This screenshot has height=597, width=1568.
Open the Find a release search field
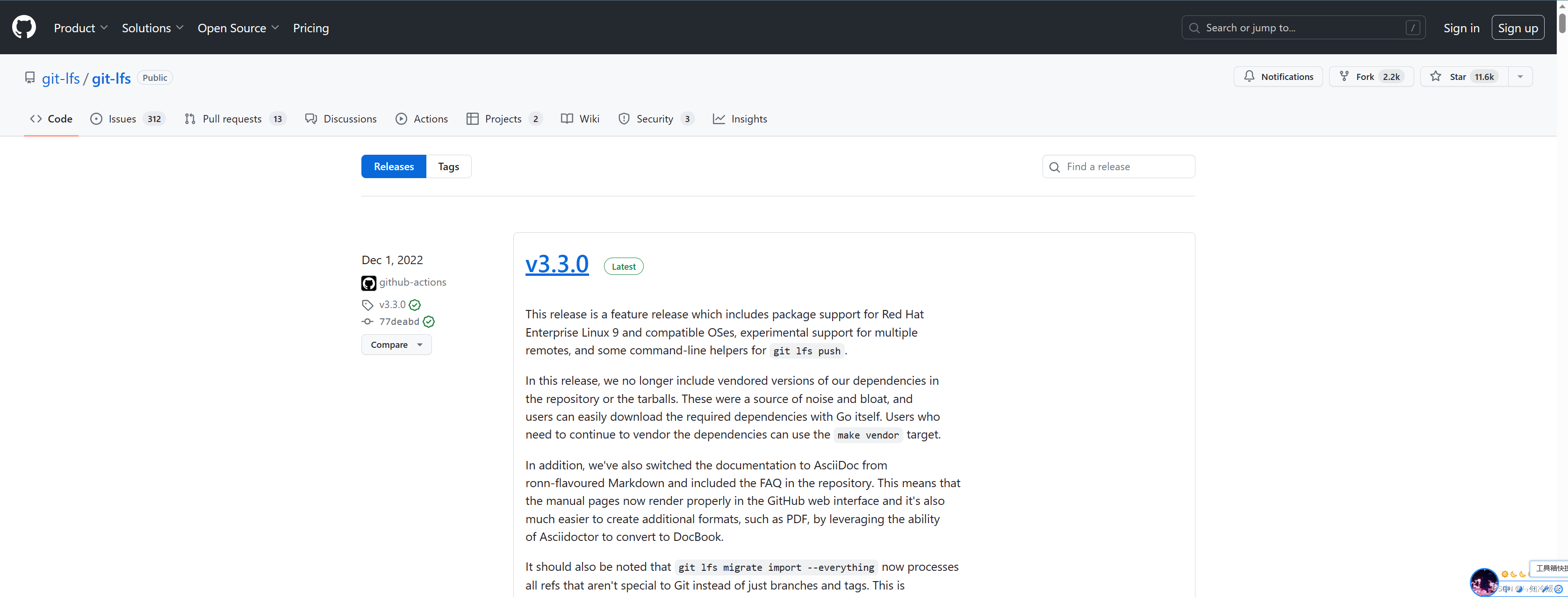coord(1119,165)
